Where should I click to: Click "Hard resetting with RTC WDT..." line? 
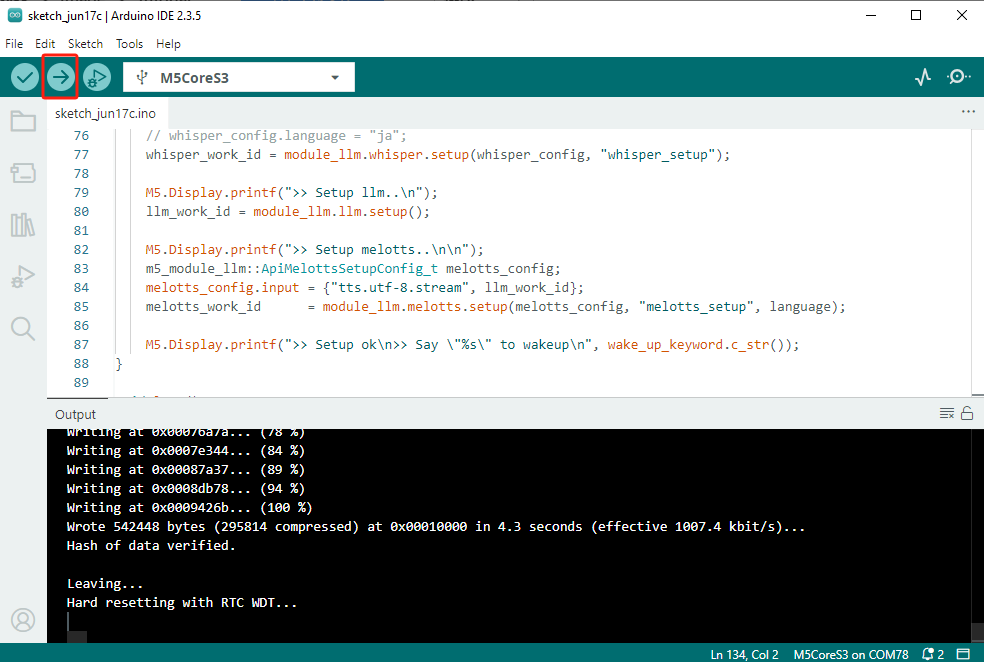coord(181,602)
